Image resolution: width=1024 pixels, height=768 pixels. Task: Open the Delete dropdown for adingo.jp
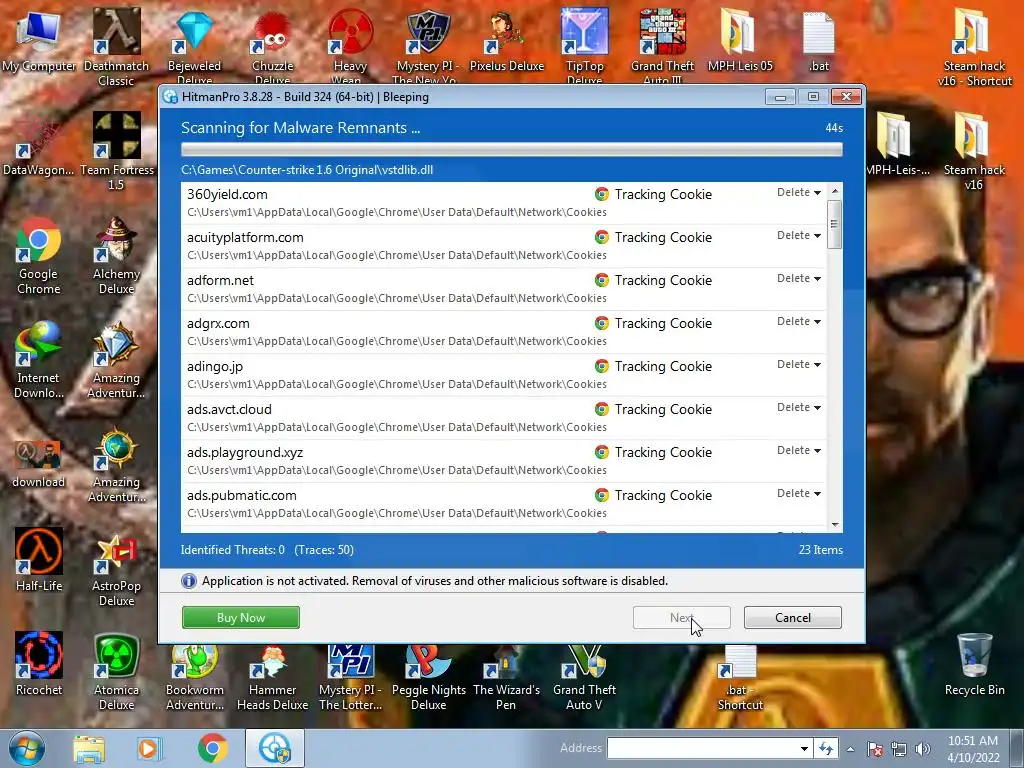click(799, 365)
